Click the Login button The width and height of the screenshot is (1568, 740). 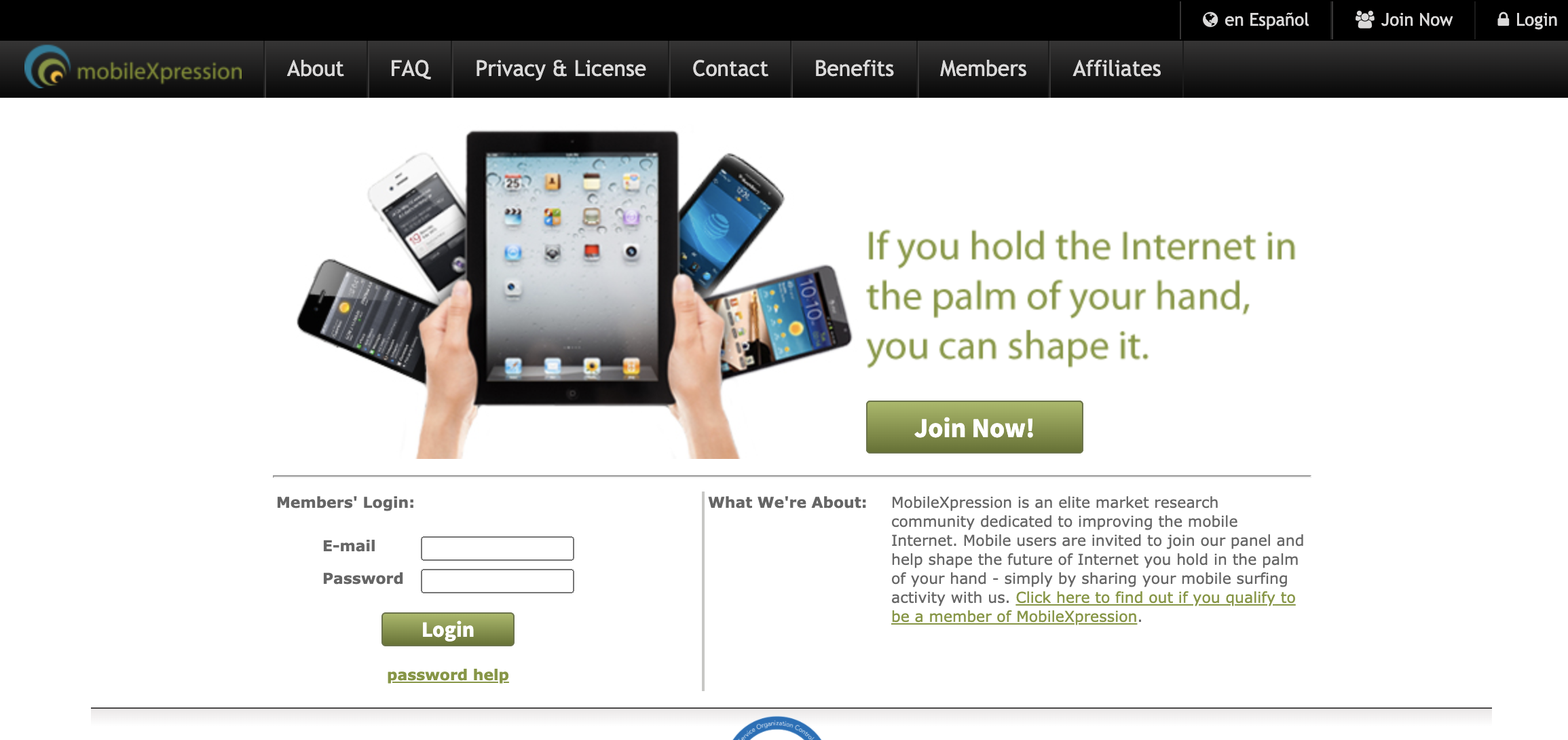pos(447,629)
